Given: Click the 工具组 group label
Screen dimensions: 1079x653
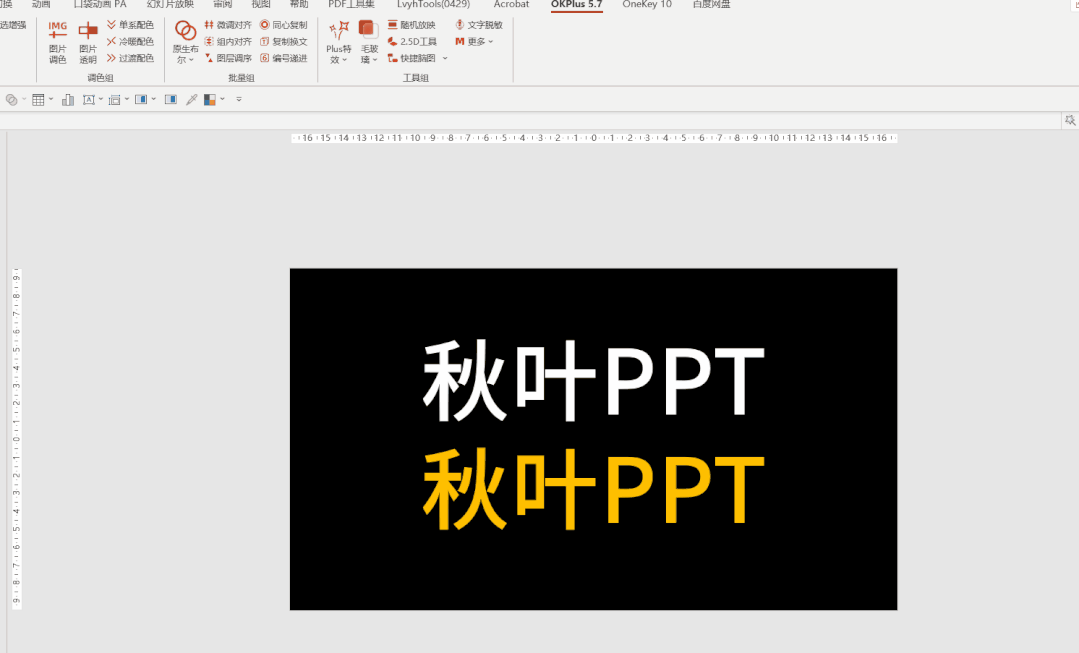Looking at the screenshot, I should 416,78.
